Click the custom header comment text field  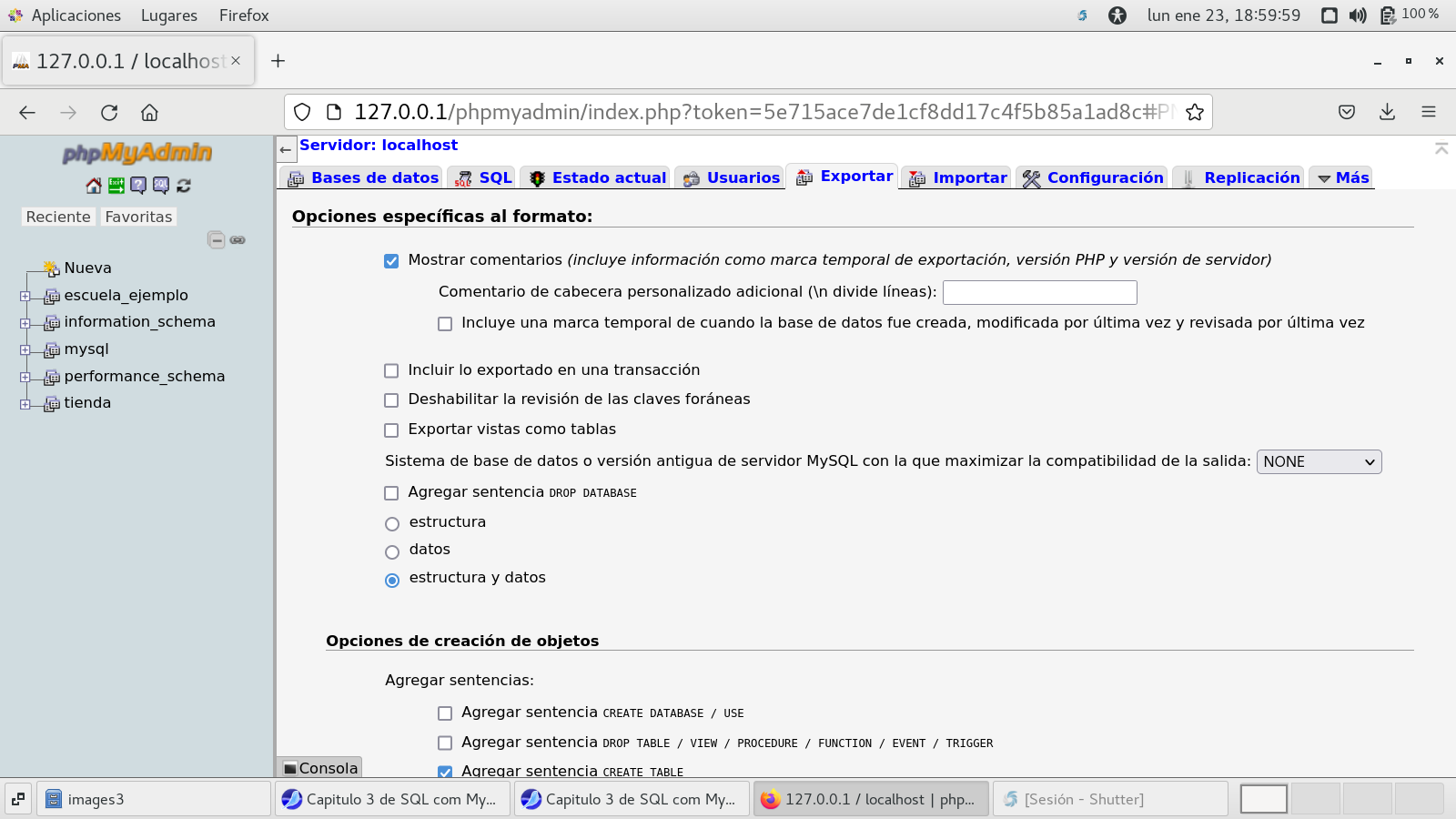(1039, 292)
